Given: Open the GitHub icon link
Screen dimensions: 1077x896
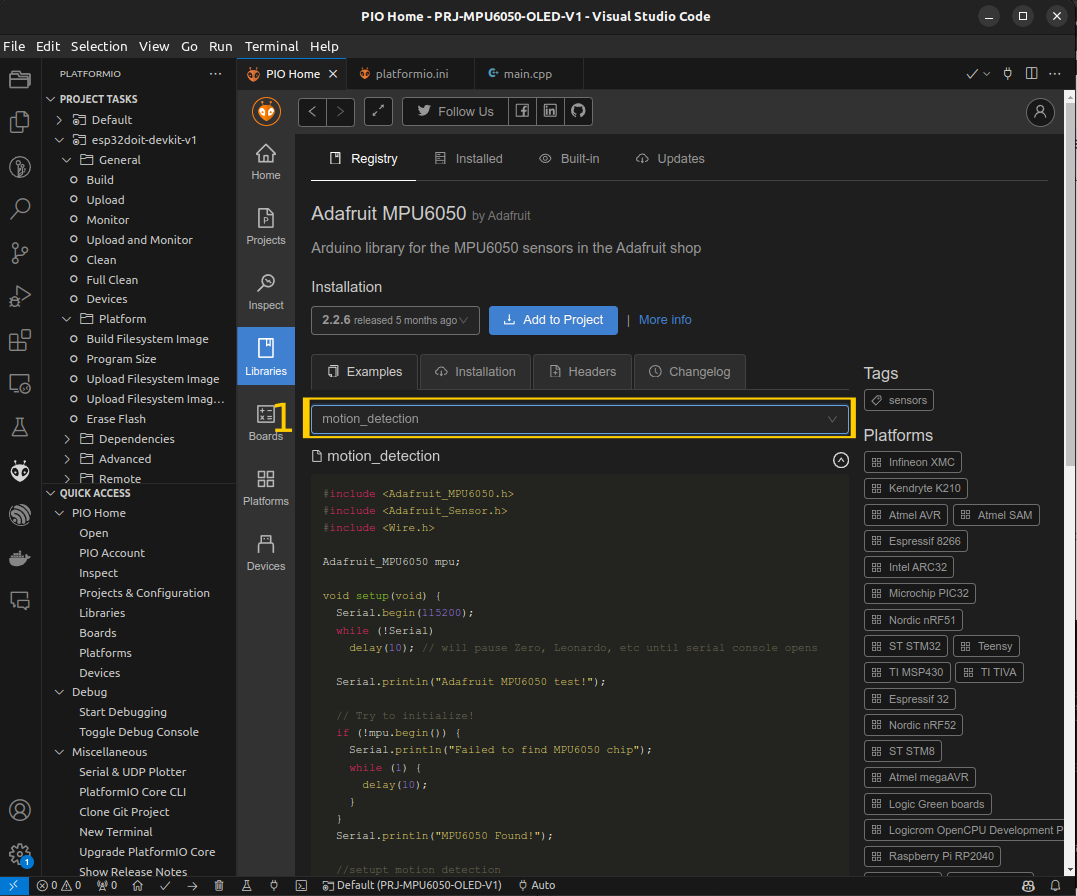Looking at the screenshot, I should pos(578,111).
